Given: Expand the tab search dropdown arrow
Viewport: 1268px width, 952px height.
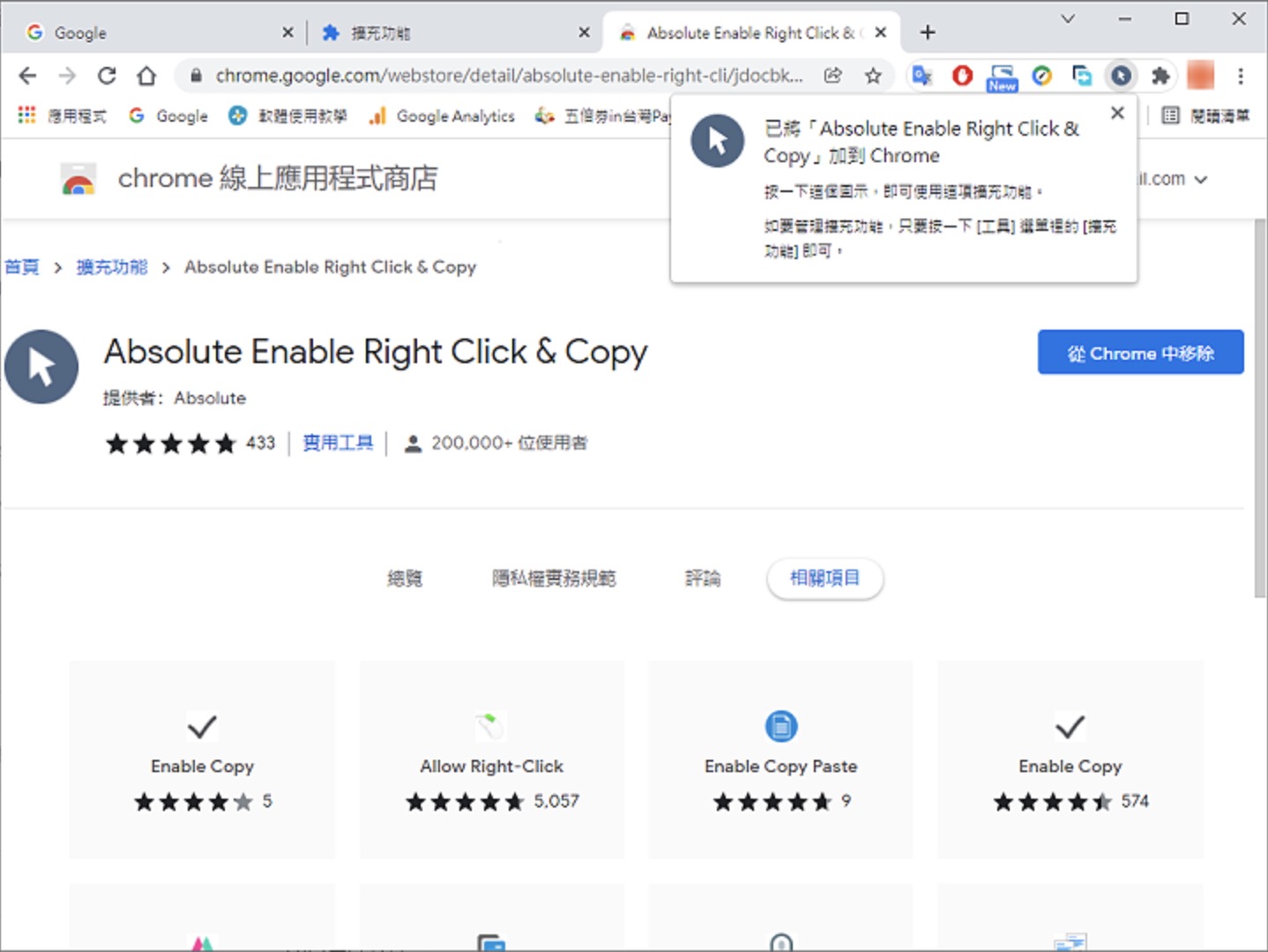Looking at the screenshot, I should coord(1067,19).
